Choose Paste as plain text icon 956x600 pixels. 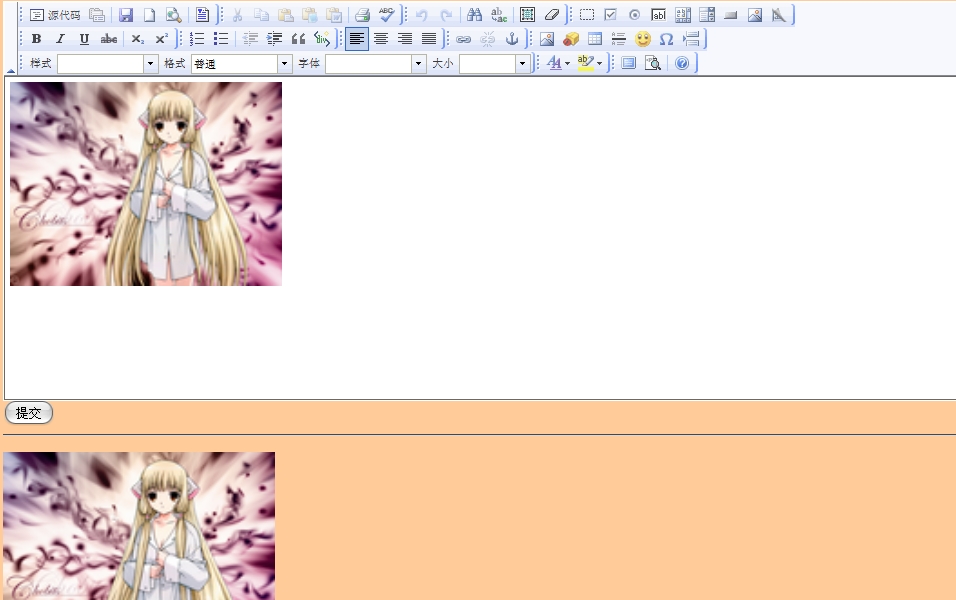click(310, 15)
